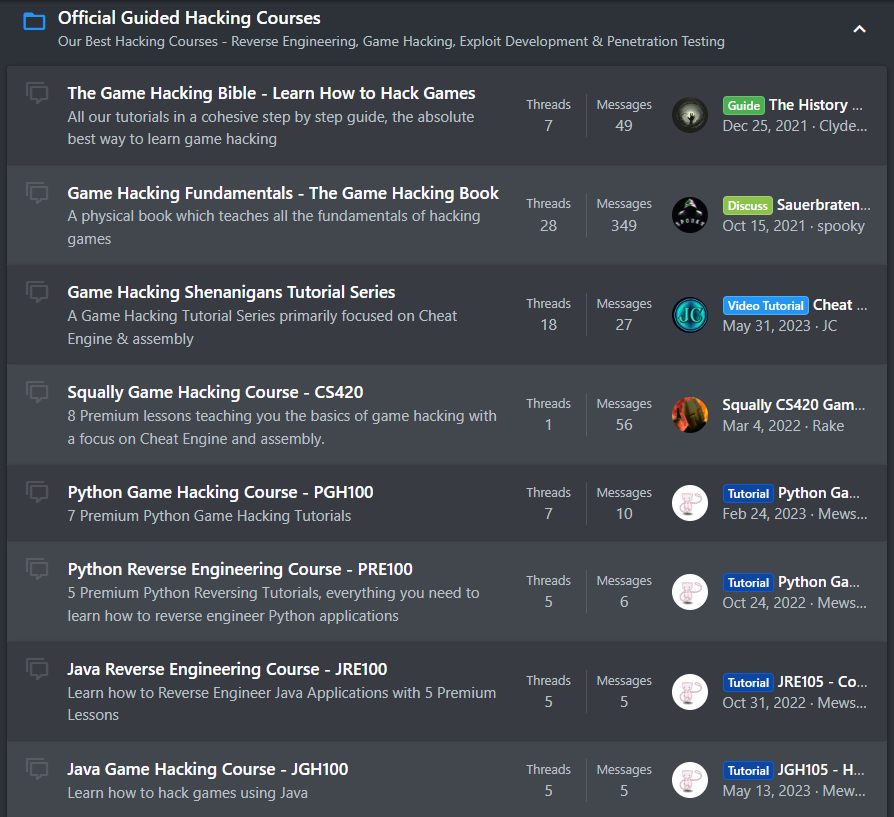Click messages count 349
Viewport: 894px width, 817px height.
pos(624,226)
